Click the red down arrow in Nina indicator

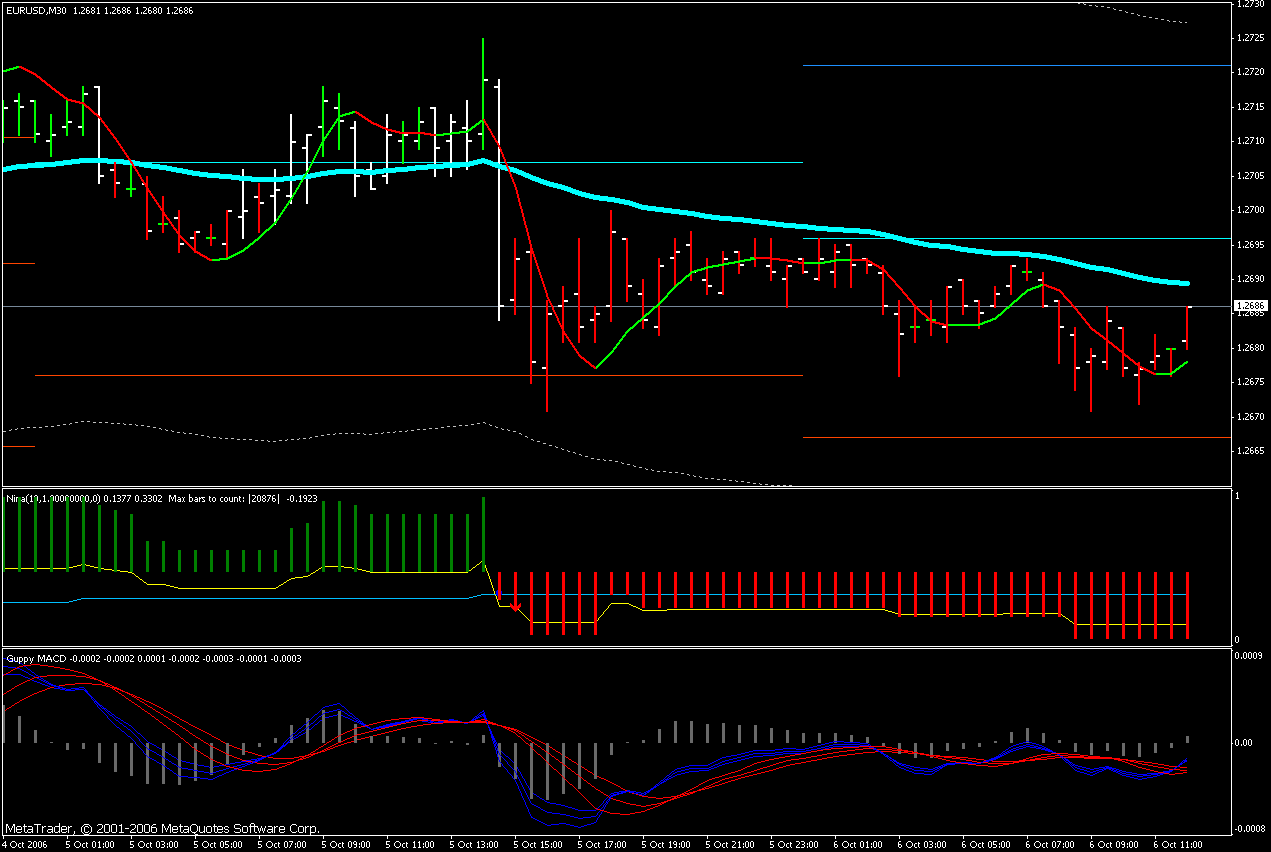515,606
